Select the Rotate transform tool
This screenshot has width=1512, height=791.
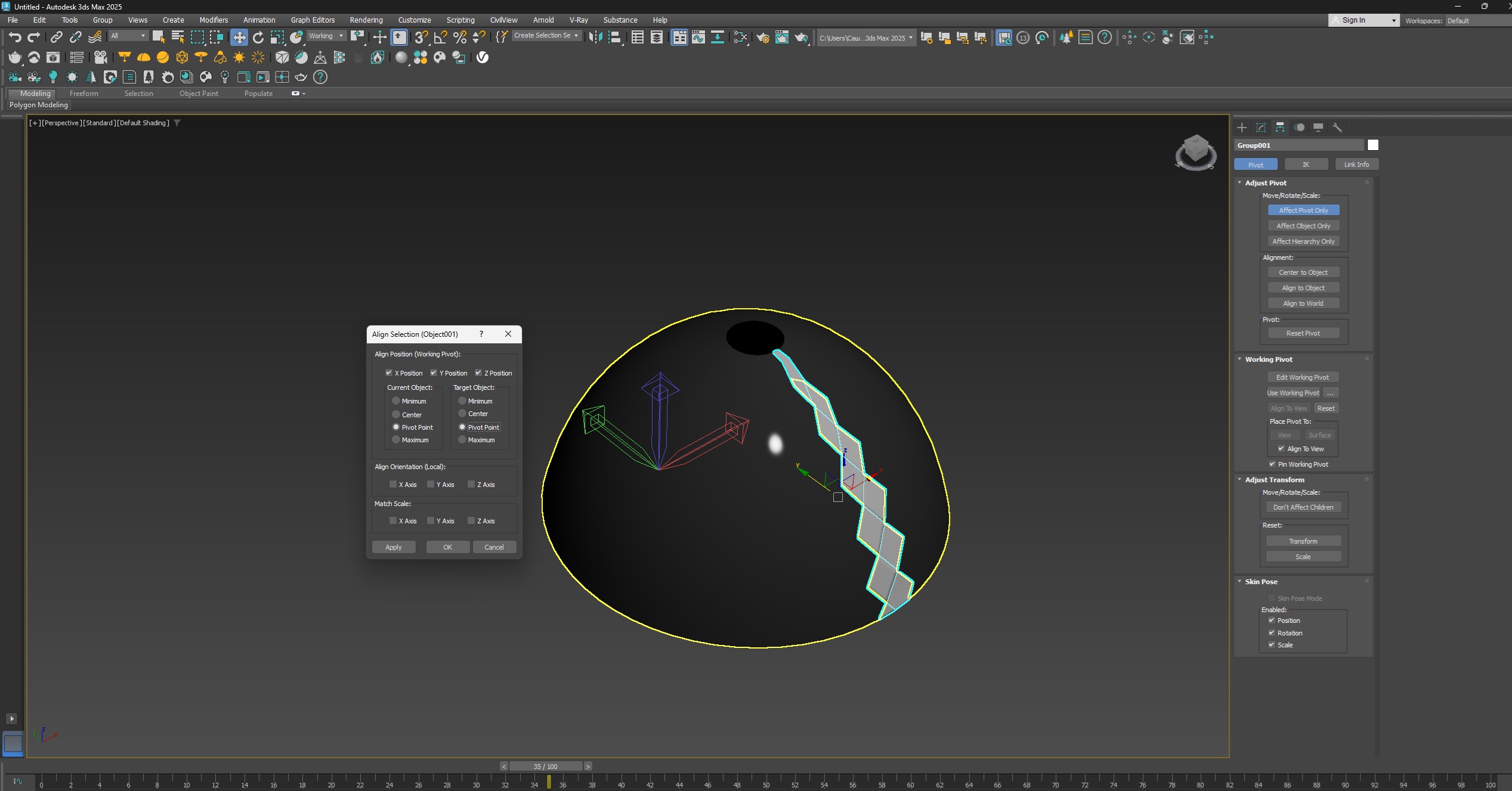[258, 38]
